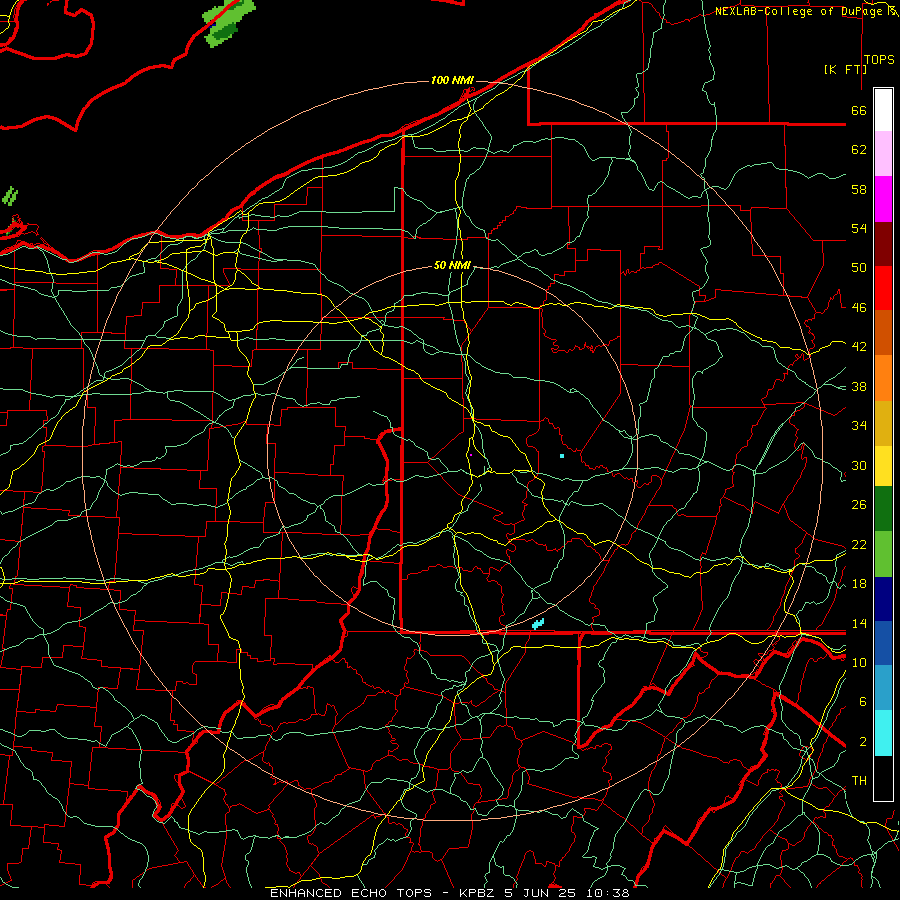Click the "54" legend label
900x900 pixels.
pyautogui.click(x=859, y=228)
